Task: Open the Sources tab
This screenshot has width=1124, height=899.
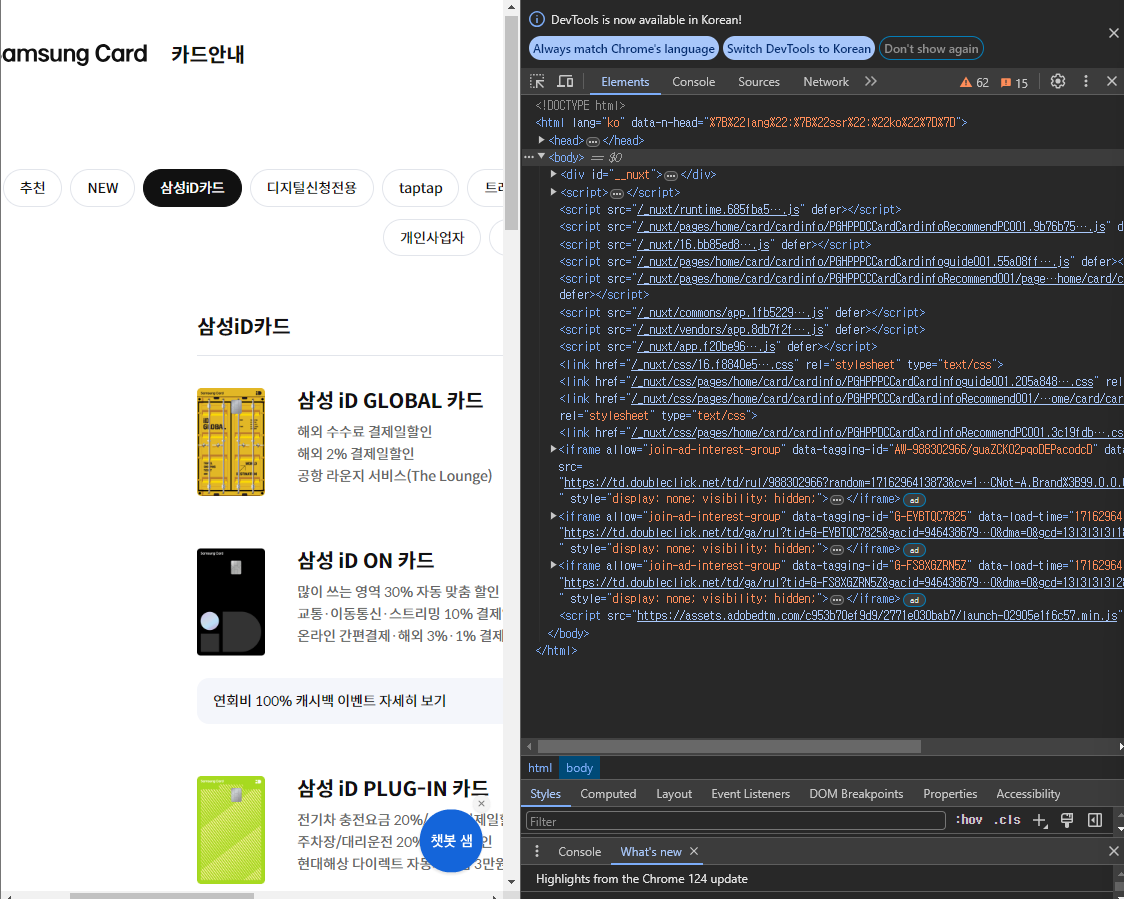Action: click(758, 82)
